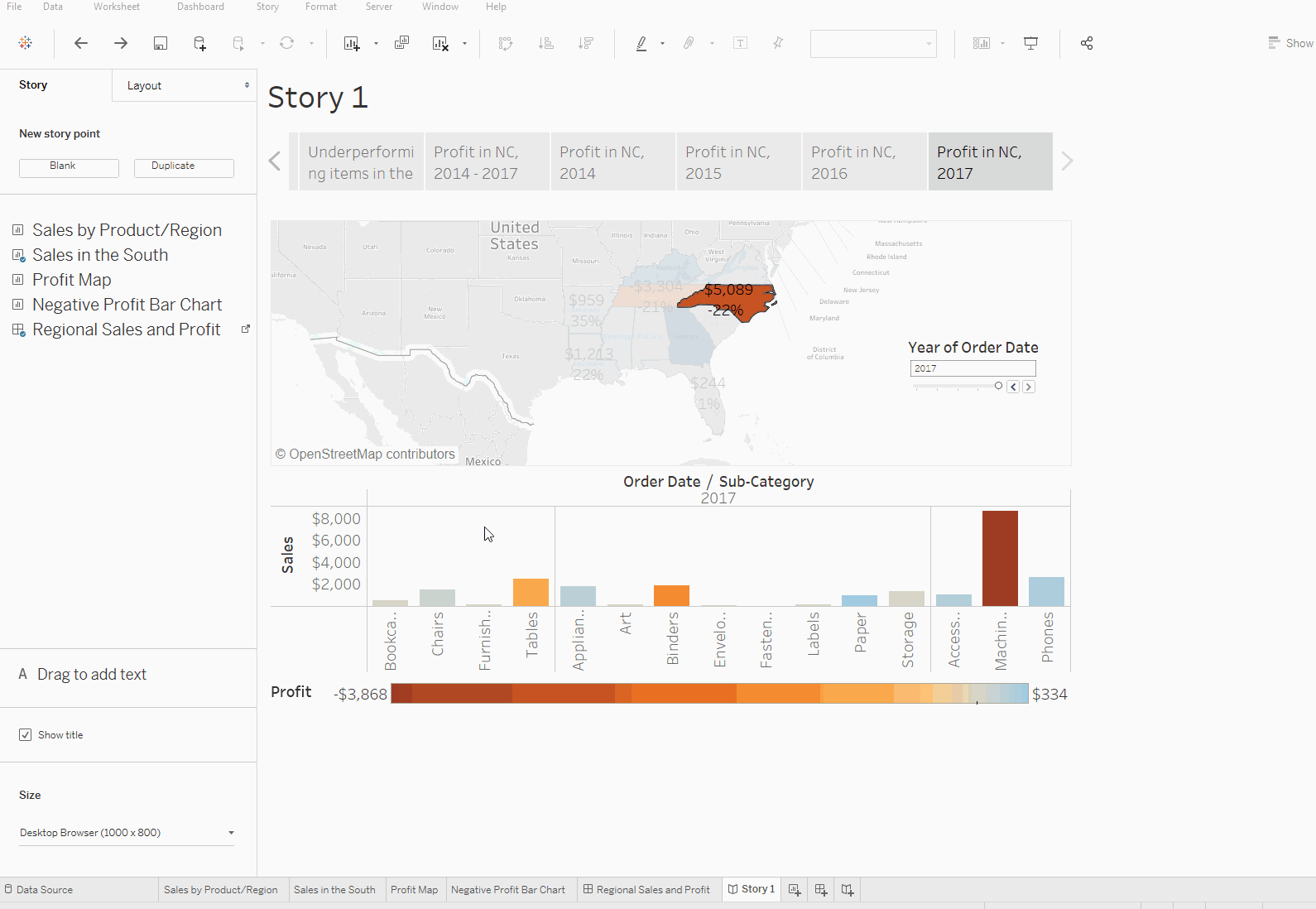
Task: Click the Share workbook icon
Action: tap(1087, 43)
